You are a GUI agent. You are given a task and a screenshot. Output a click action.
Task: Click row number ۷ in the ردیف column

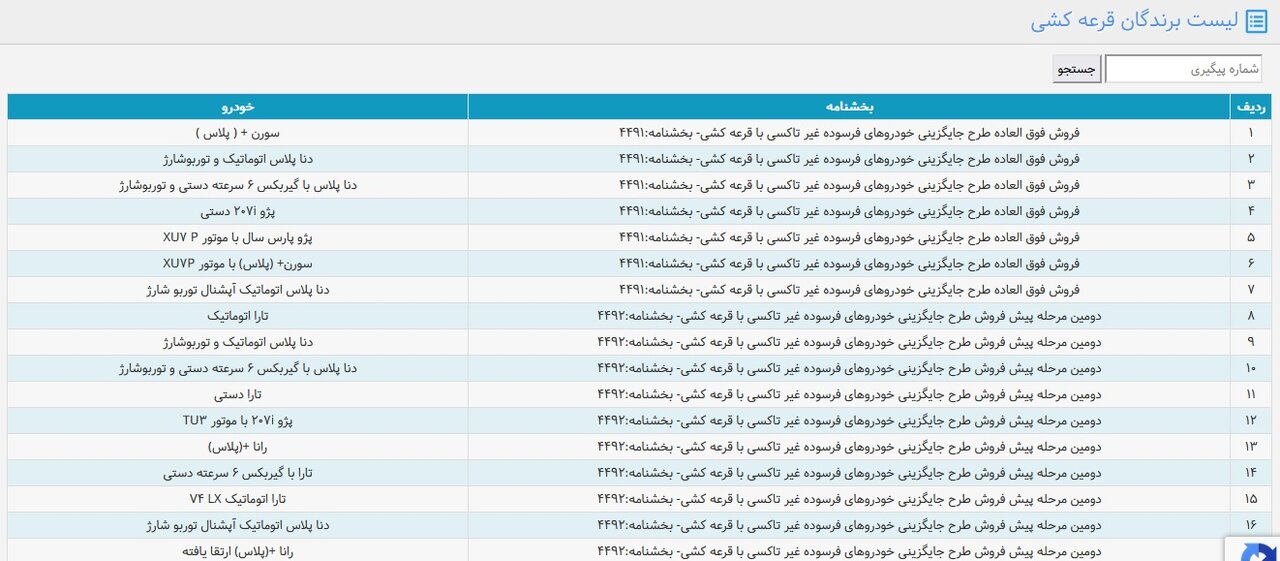[1251, 290]
